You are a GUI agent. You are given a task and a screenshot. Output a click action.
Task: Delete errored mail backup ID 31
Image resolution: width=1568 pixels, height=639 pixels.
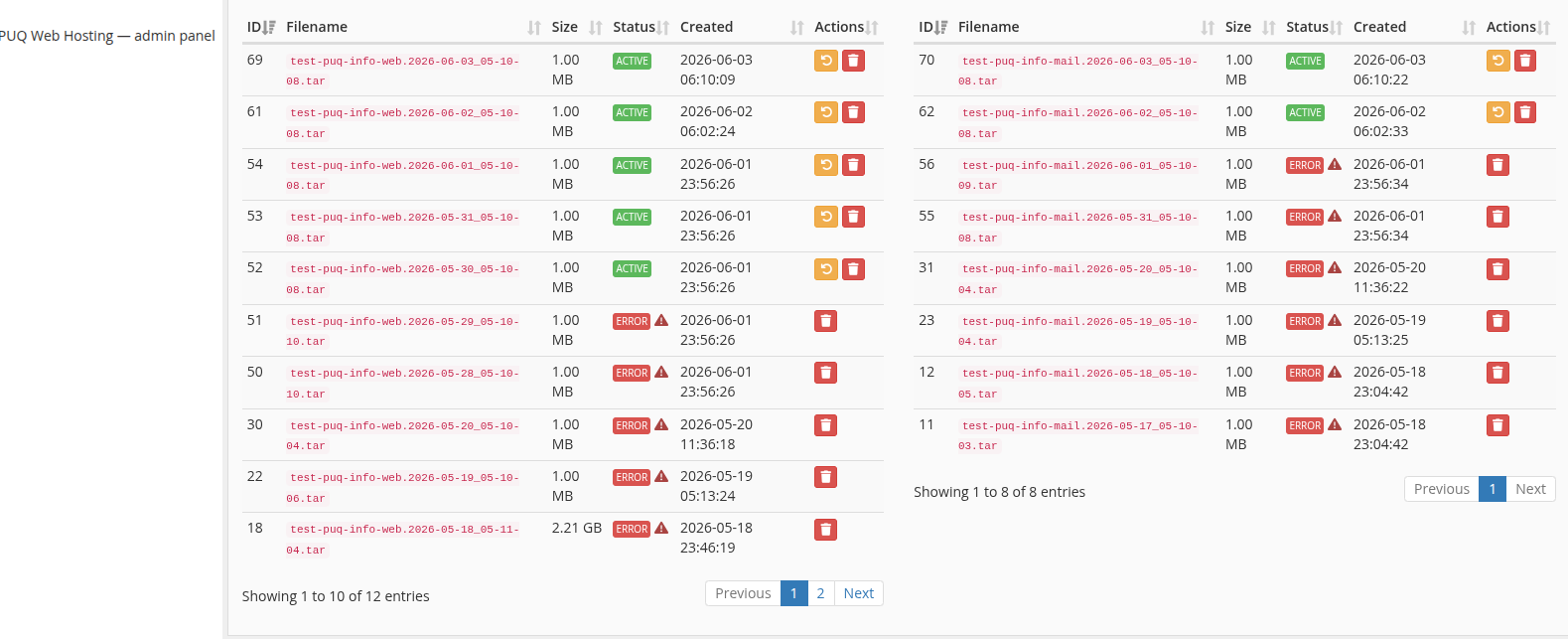coord(1498,268)
